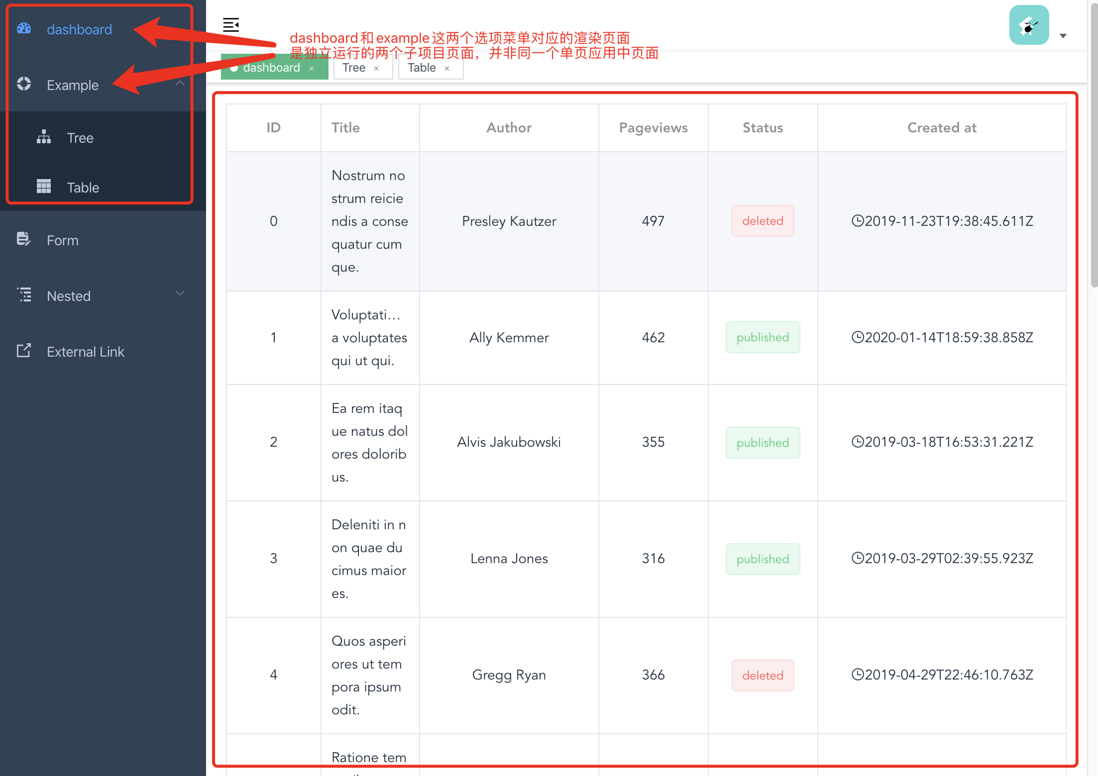Click the title starting with Nostrum
Viewport: 1098px width, 776px height.
(x=370, y=221)
